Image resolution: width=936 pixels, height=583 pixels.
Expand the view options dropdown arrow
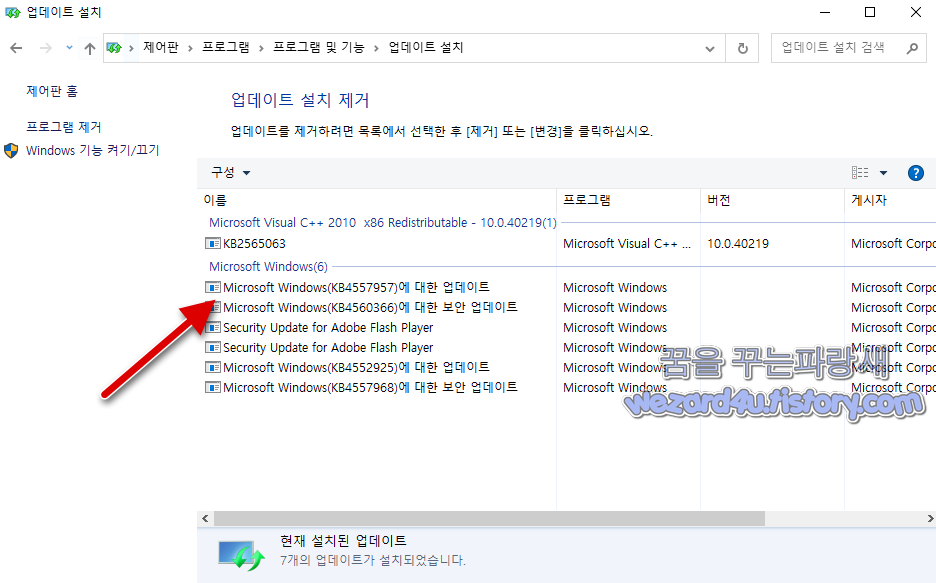(883, 173)
